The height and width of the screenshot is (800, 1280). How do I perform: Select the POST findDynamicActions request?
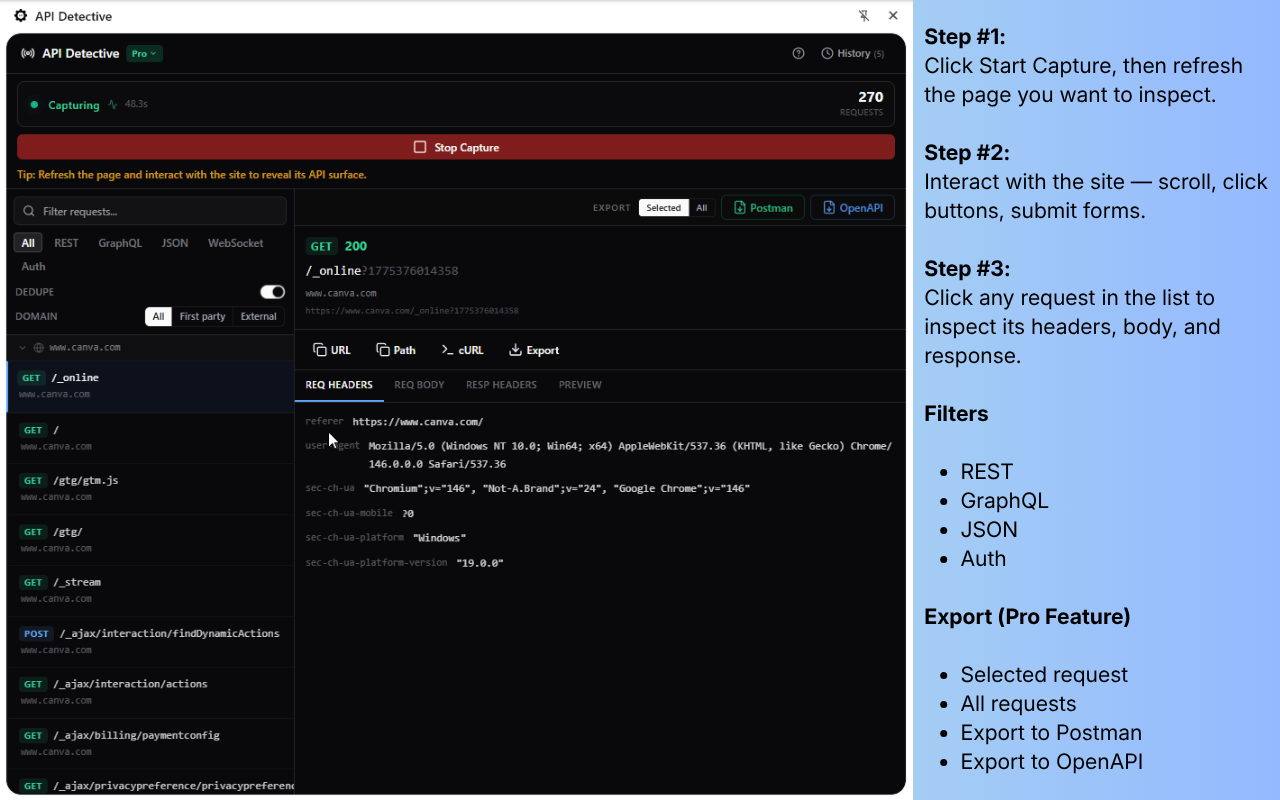150,641
